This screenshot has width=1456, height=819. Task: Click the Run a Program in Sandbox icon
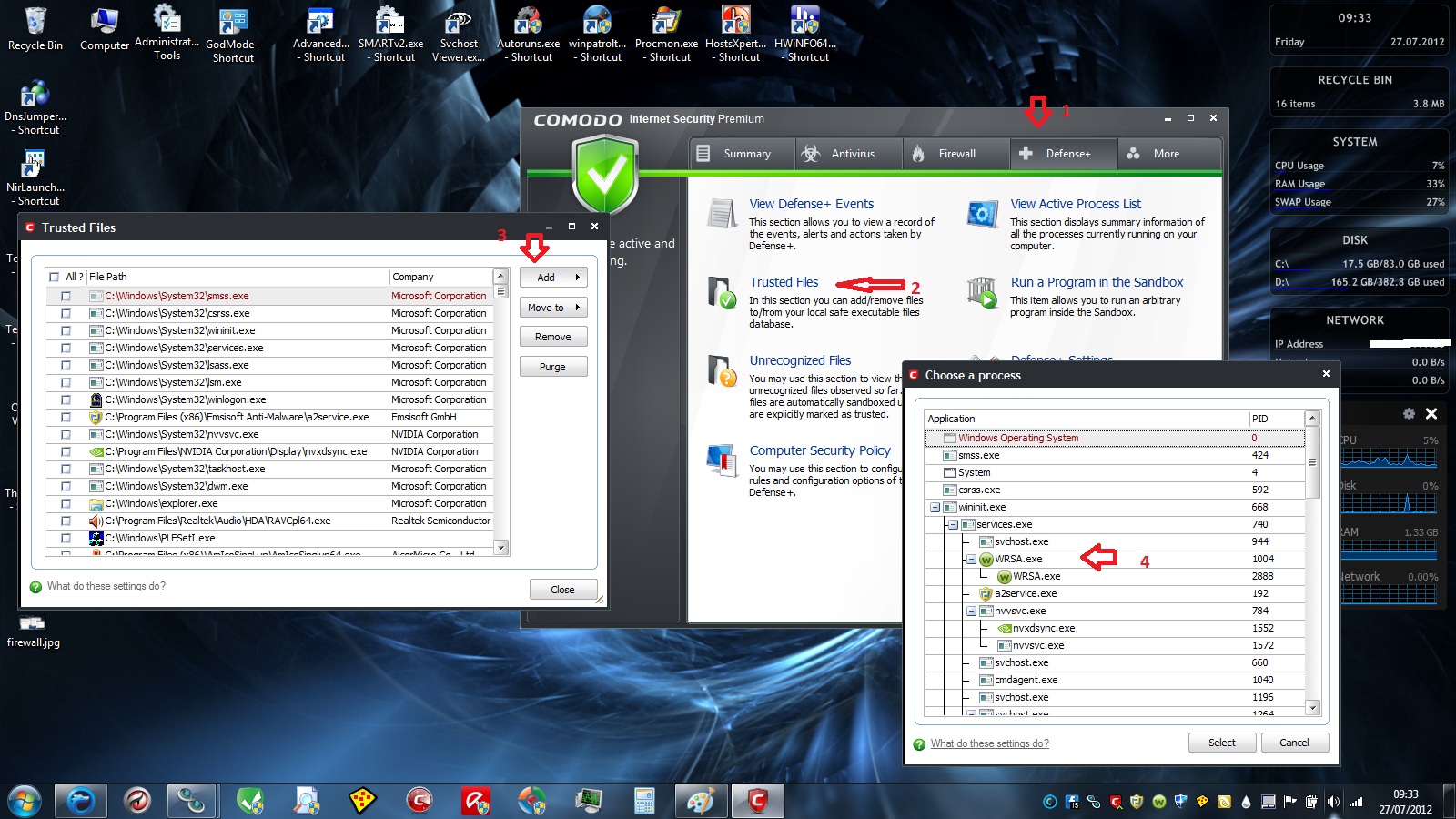(983, 293)
